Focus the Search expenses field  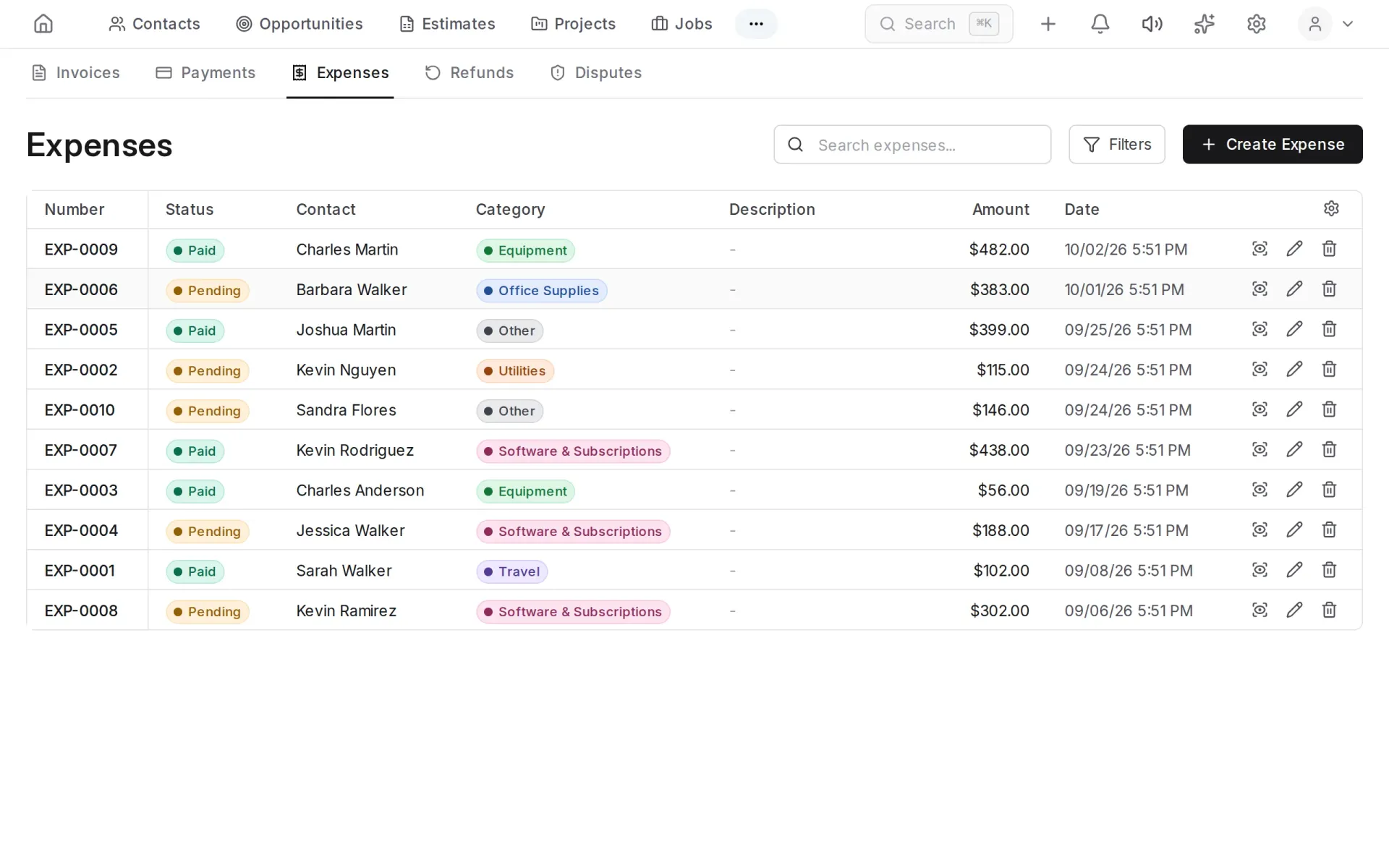912,145
